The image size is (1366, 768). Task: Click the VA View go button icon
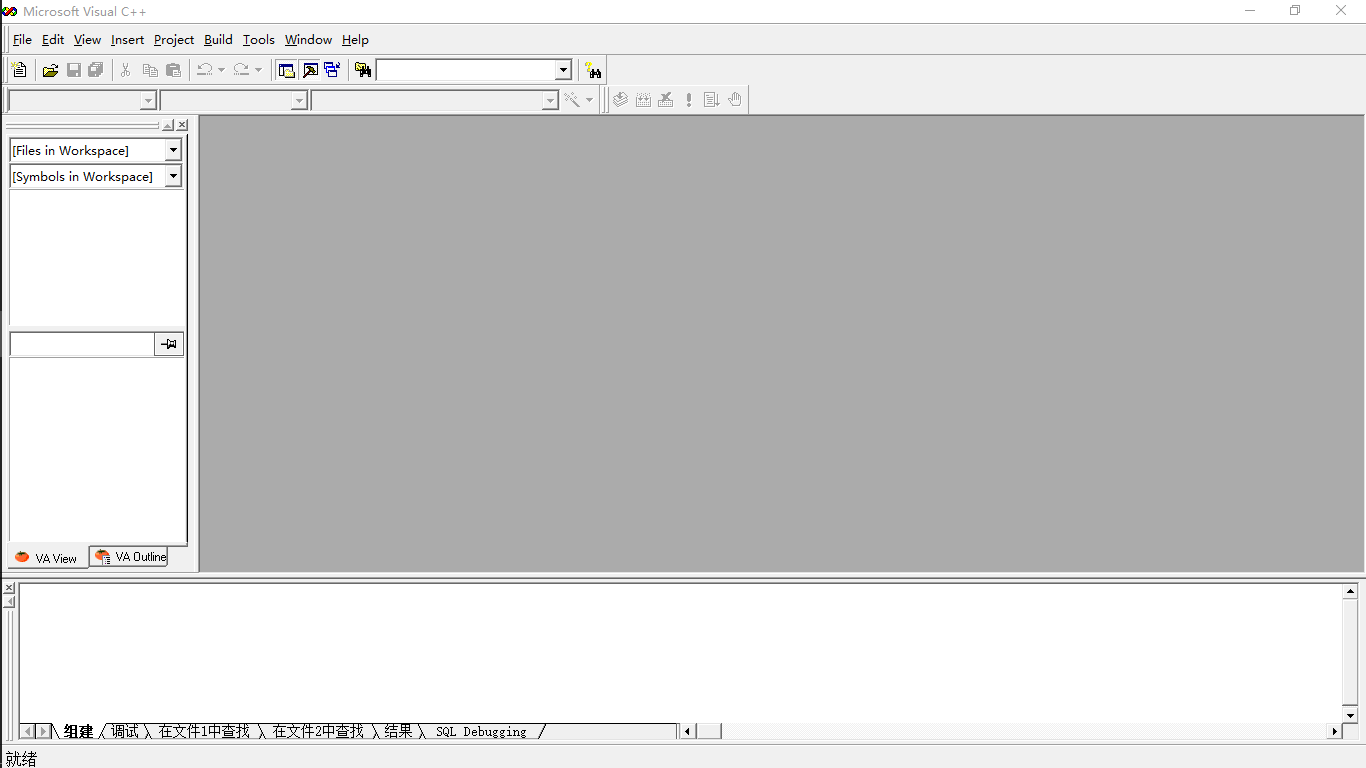point(169,344)
